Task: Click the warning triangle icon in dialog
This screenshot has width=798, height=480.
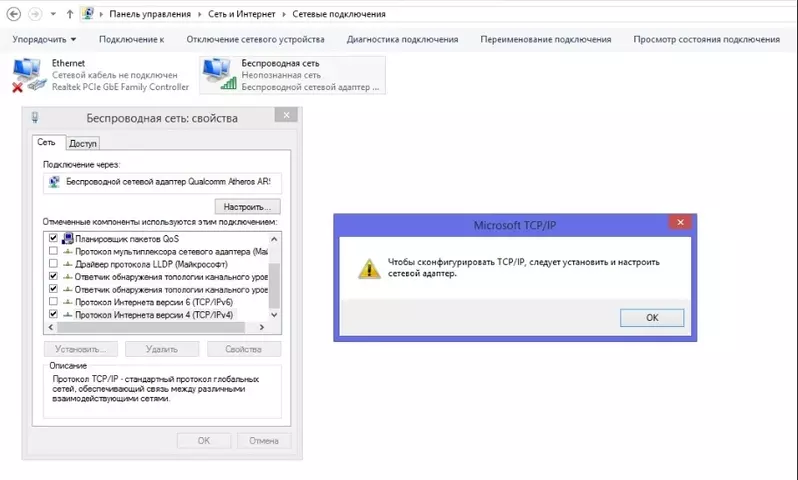Action: coord(369,268)
